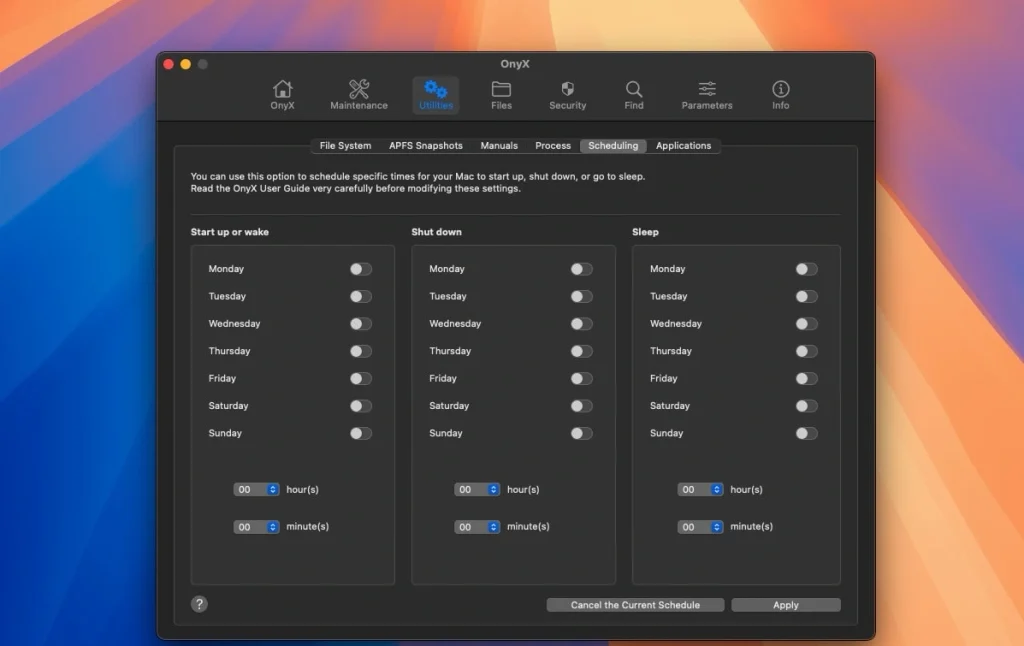Turn on Monday in Sleep column

tap(807, 269)
